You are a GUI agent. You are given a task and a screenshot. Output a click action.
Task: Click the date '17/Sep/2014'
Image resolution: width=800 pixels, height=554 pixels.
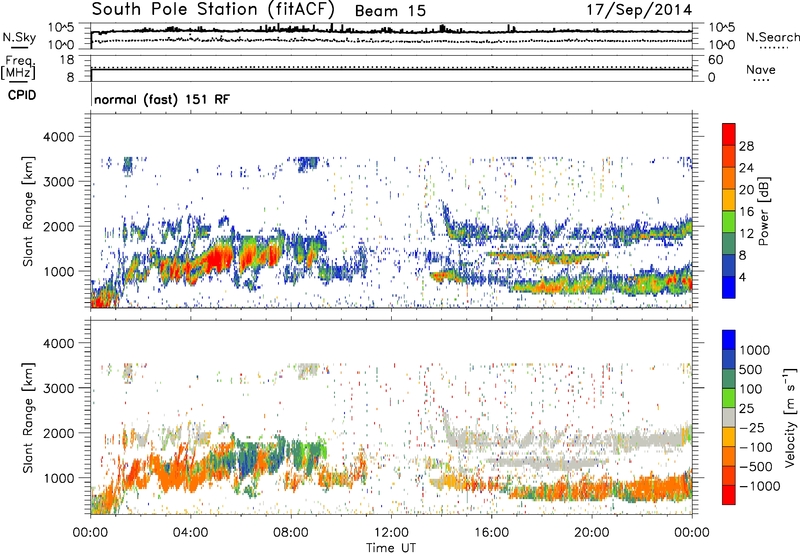[639, 9]
